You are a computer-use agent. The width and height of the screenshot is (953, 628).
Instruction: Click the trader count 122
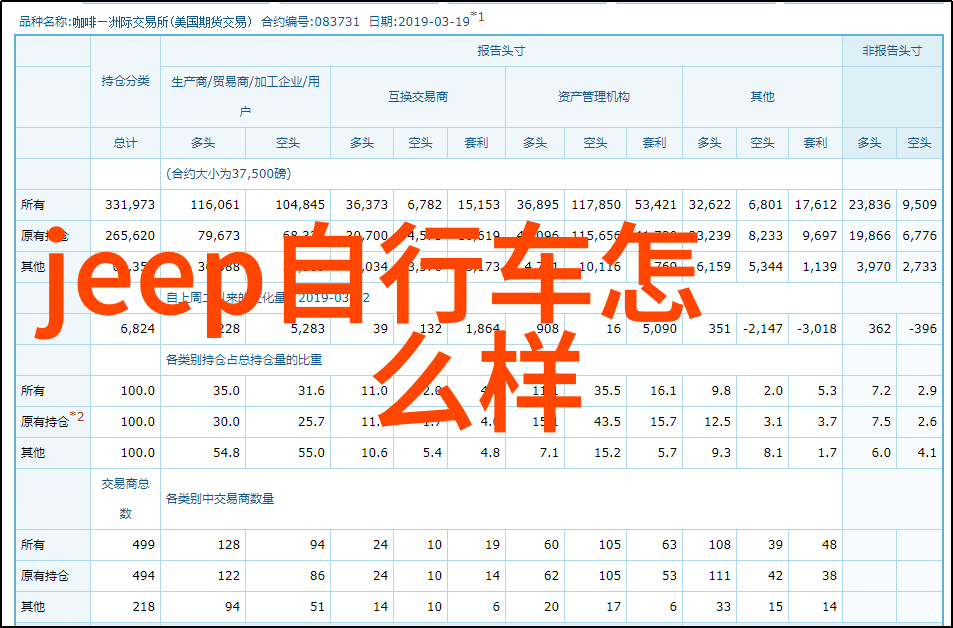(229, 576)
